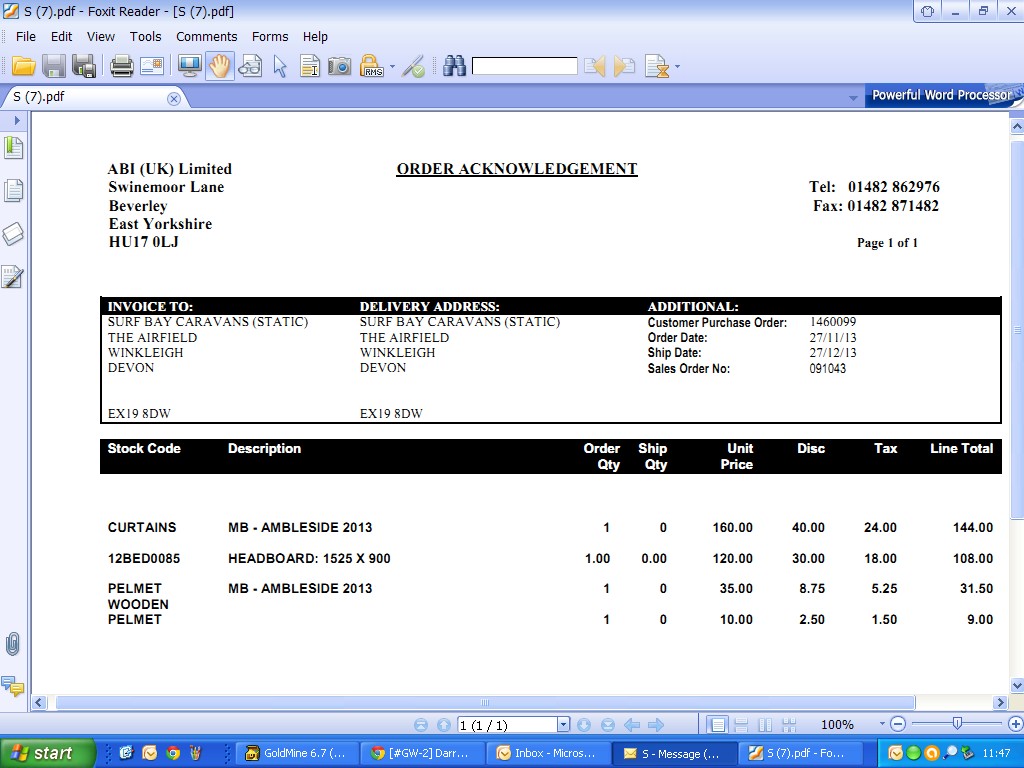Screen dimensions: 1024x768
Task: Open the Comments menu
Action: pyautogui.click(x=206, y=36)
